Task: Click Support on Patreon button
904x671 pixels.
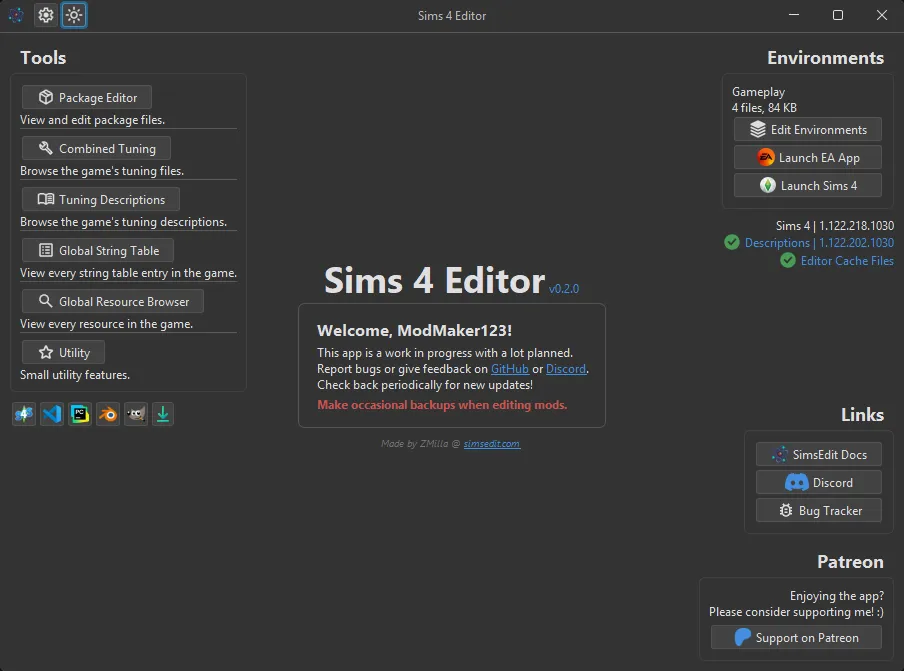Action: (x=796, y=638)
